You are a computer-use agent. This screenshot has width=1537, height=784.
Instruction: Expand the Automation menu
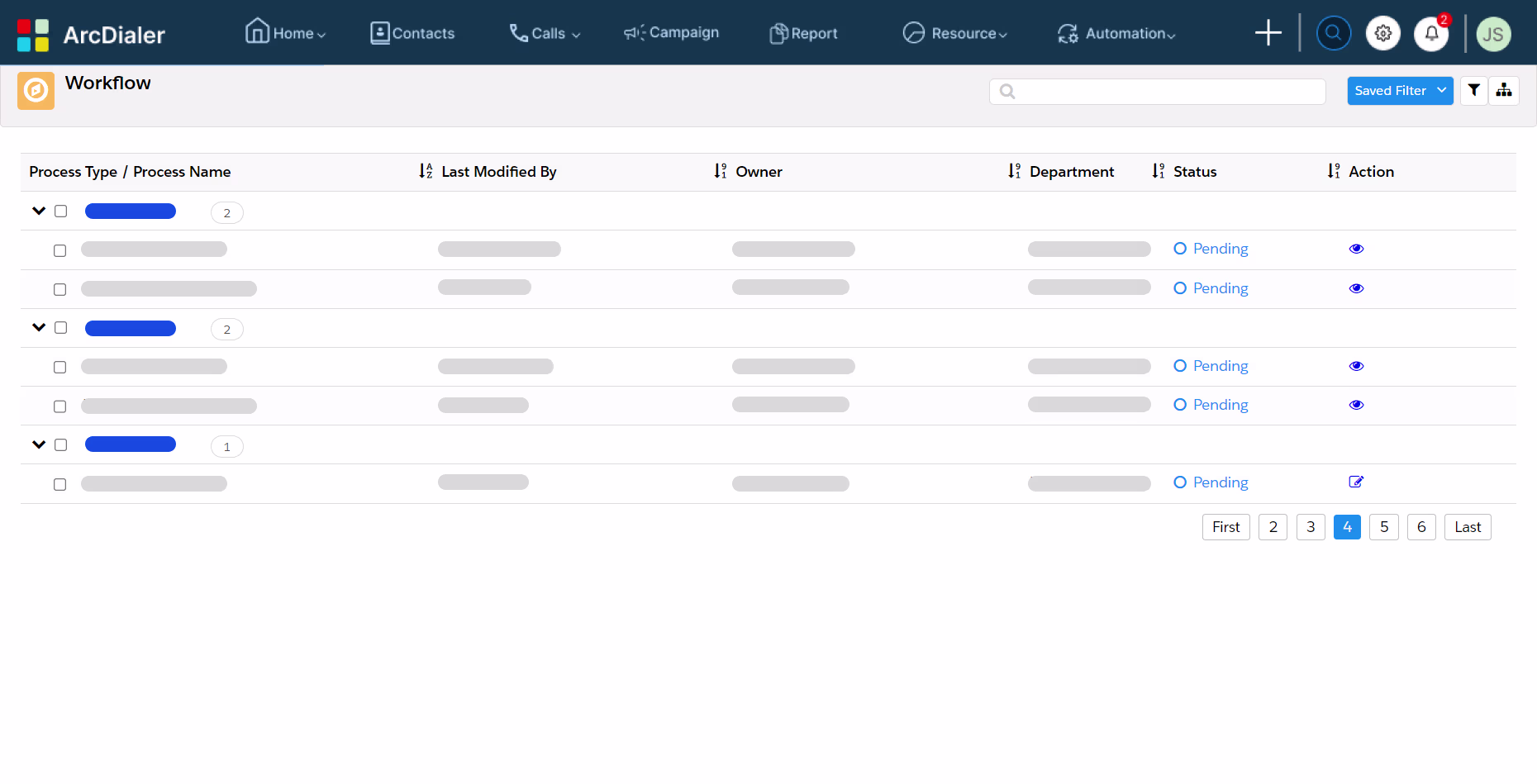(x=1116, y=33)
